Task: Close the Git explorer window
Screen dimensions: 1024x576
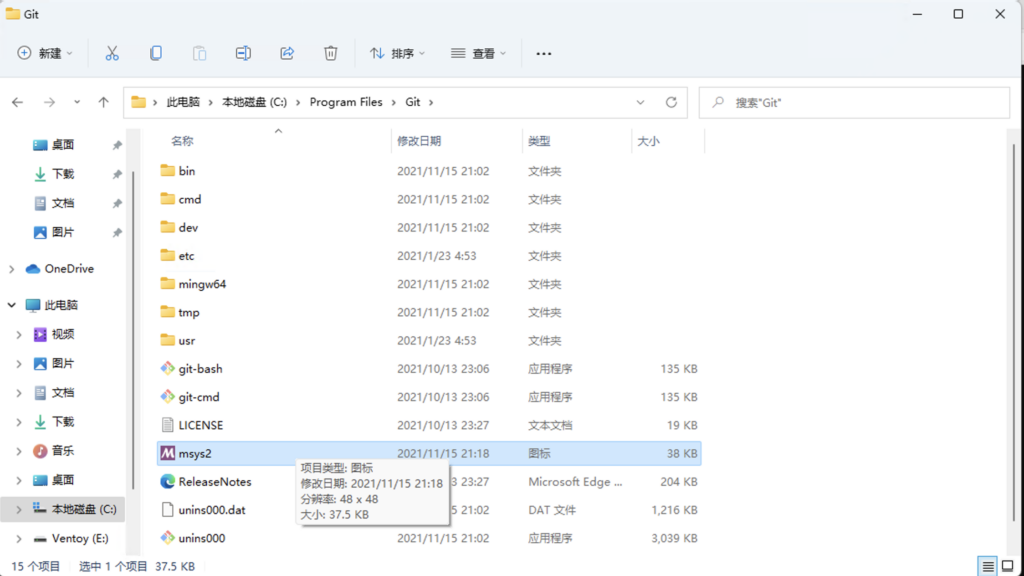Action: point(1000,14)
